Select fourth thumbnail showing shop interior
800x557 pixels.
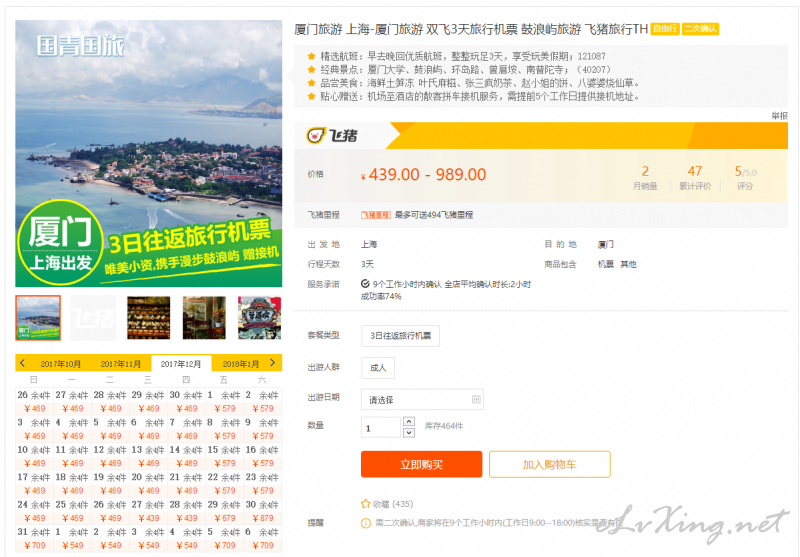[x=204, y=318]
